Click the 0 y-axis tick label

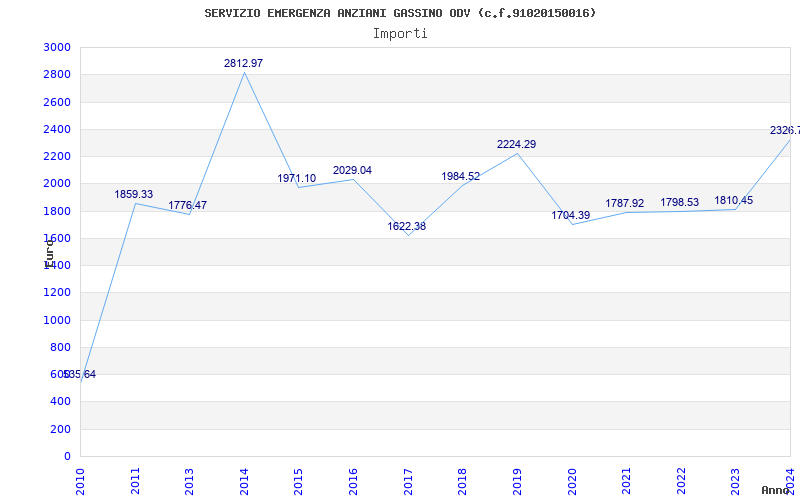click(x=67, y=456)
